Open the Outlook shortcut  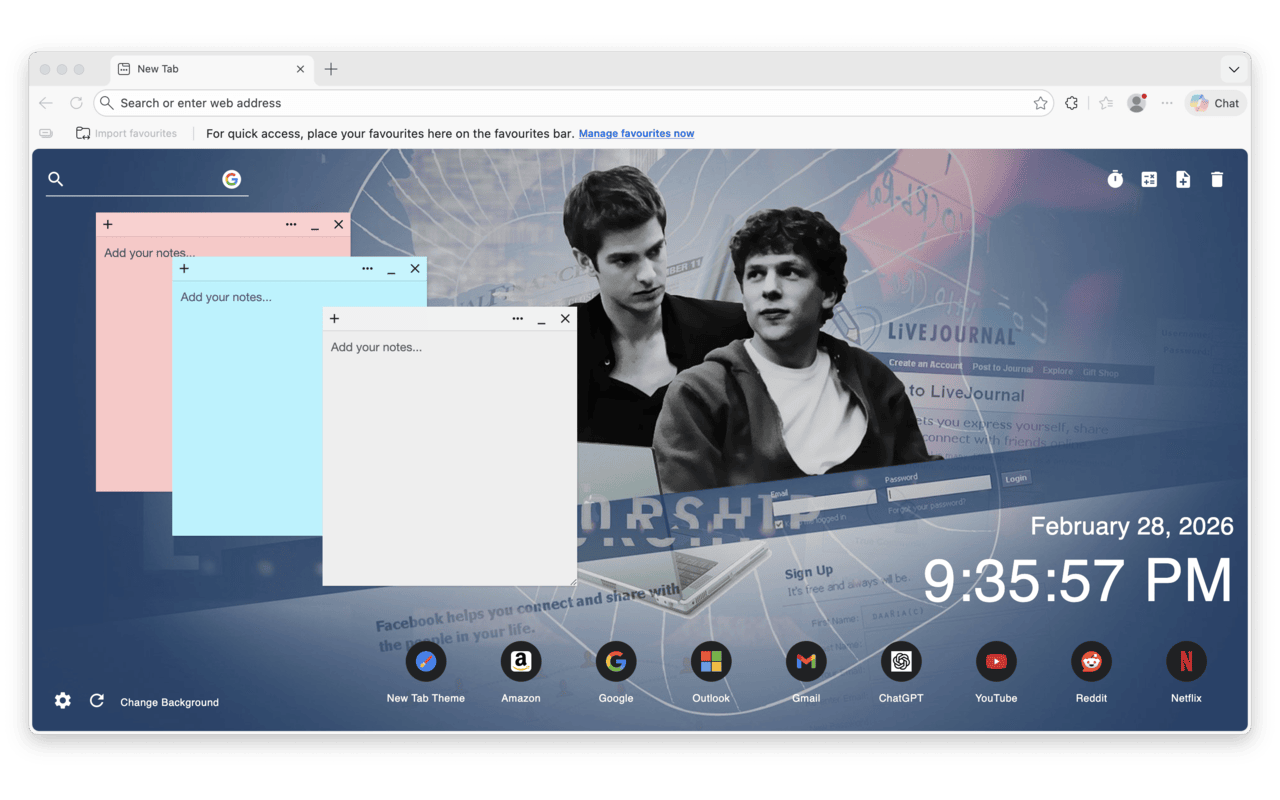pos(711,661)
